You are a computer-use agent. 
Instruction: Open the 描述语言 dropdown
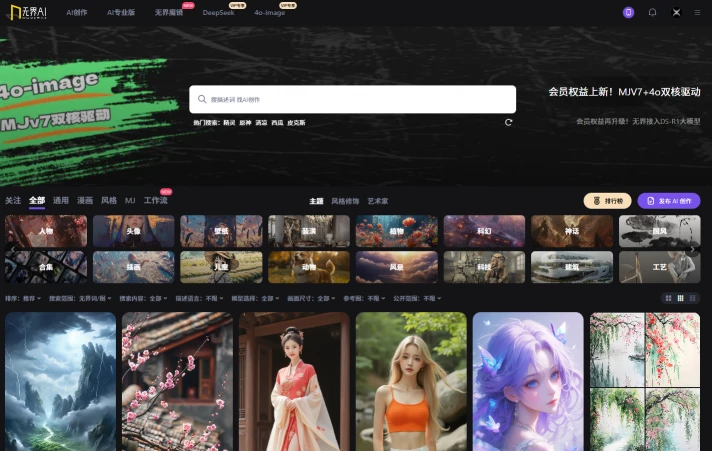pos(199,298)
